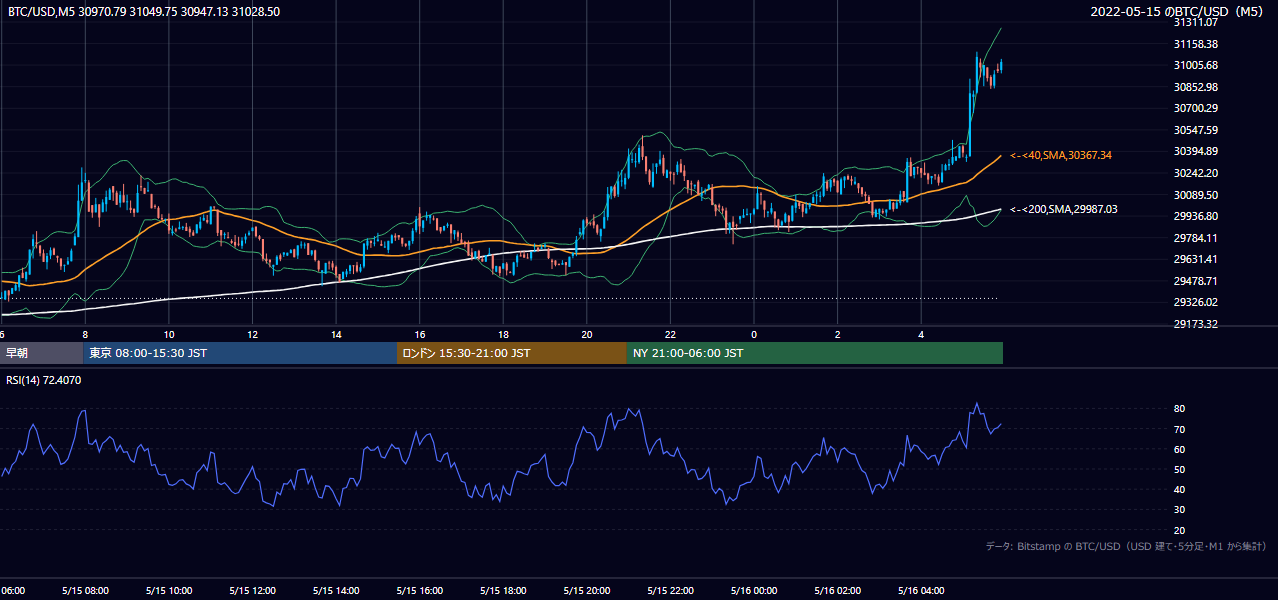Click hour tick 8 under the price chart
The height and width of the screenshot is (600, 1278).
(85, 334)
